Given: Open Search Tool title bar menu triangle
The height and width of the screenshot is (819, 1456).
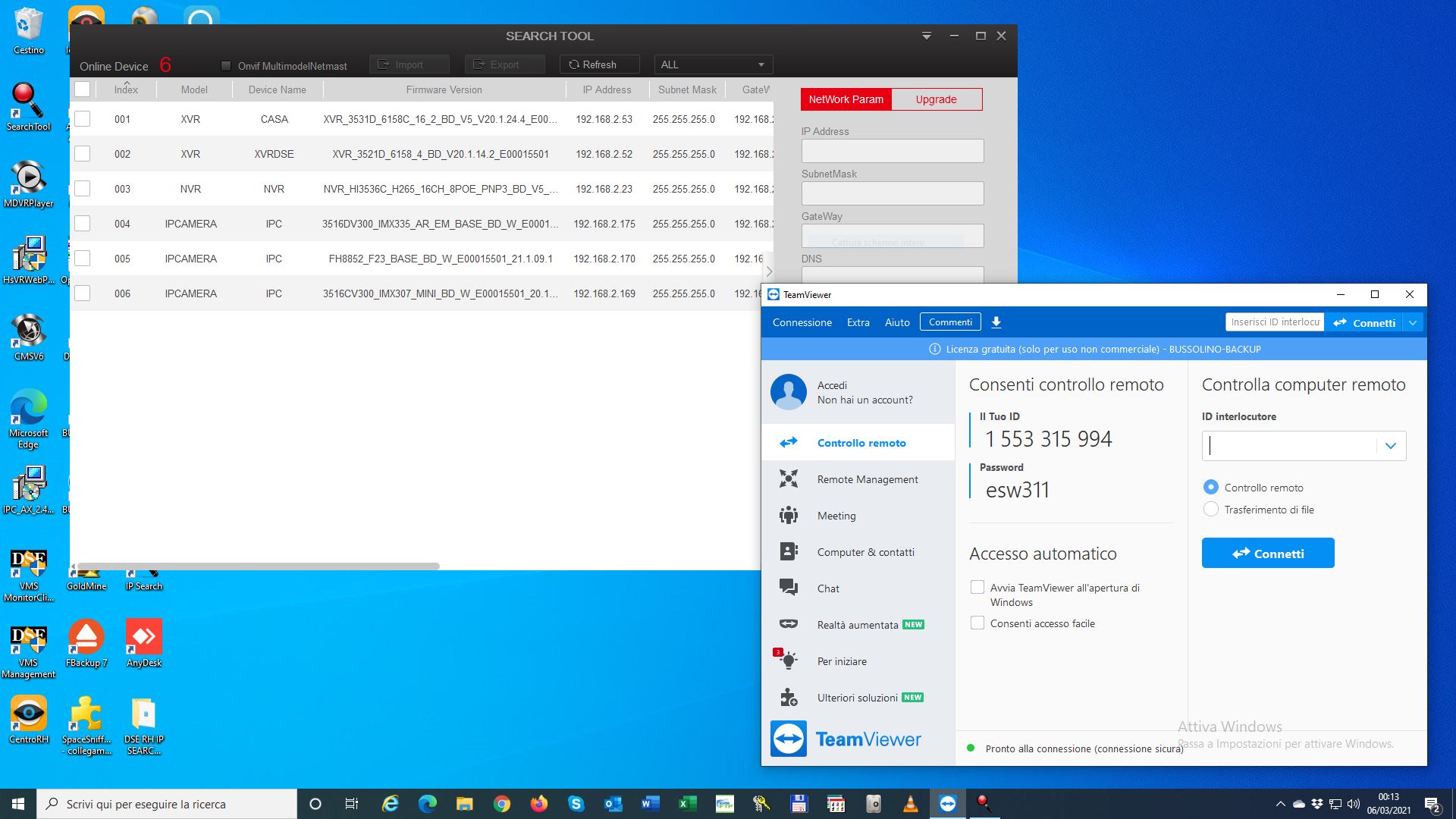Looking at the screenshot, I should 926,36.
